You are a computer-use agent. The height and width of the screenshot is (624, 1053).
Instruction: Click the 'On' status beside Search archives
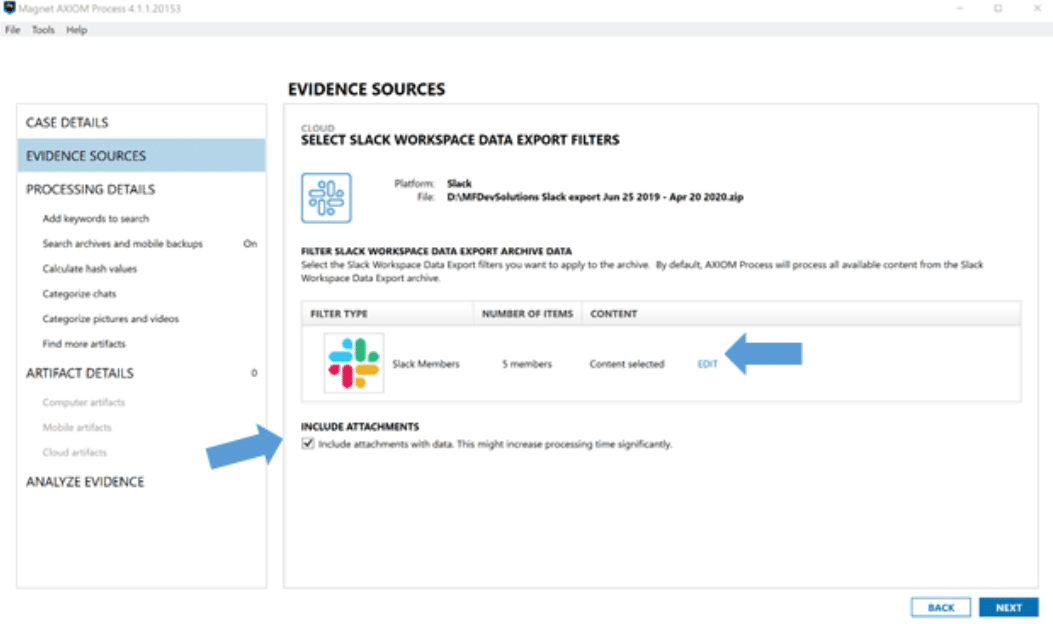250,243
